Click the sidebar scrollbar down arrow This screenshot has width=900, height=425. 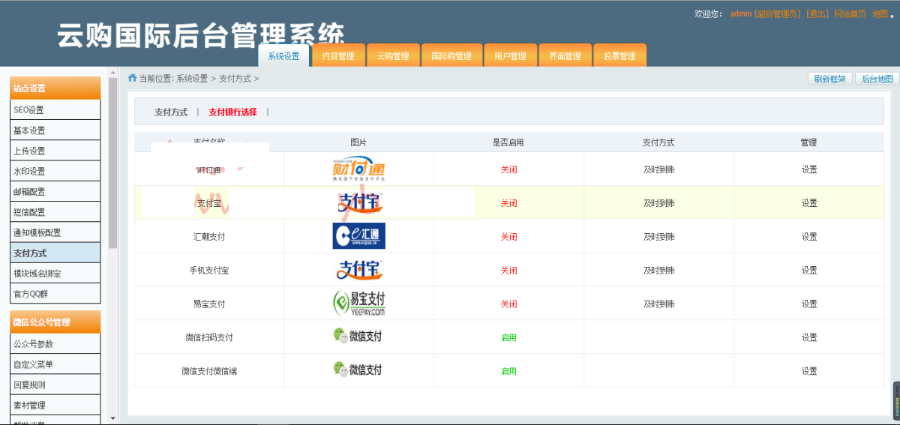click(x=113, y=418)
